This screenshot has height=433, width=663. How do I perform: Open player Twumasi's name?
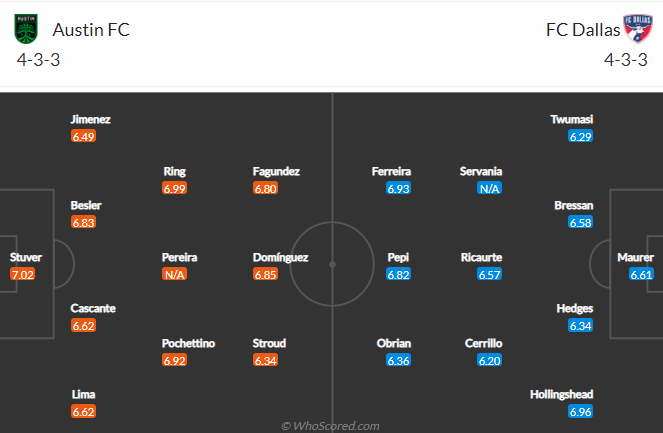pyautogui.click(x=572, y=120)
